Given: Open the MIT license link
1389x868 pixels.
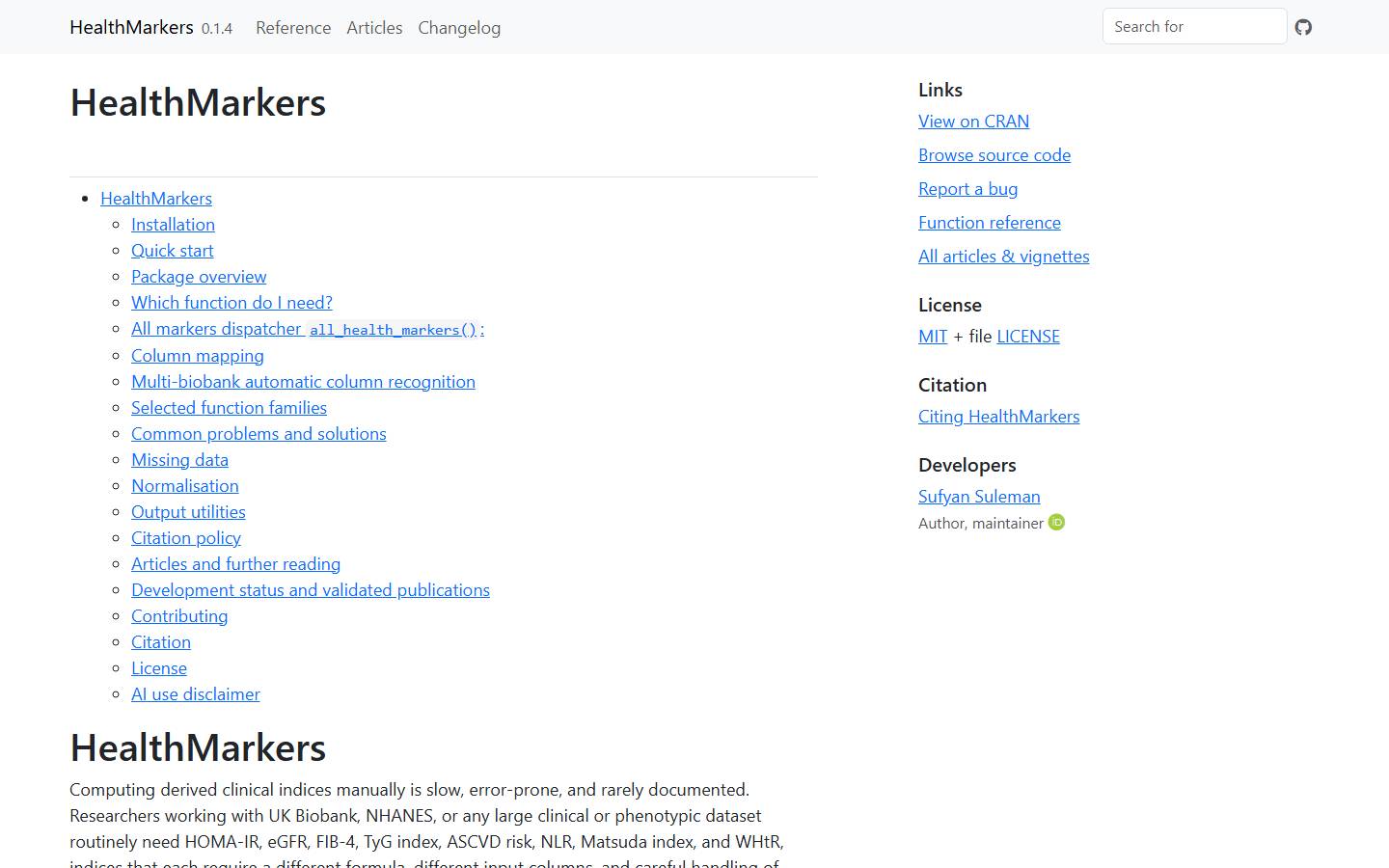Looking at the screenshot, I should 933,337.
